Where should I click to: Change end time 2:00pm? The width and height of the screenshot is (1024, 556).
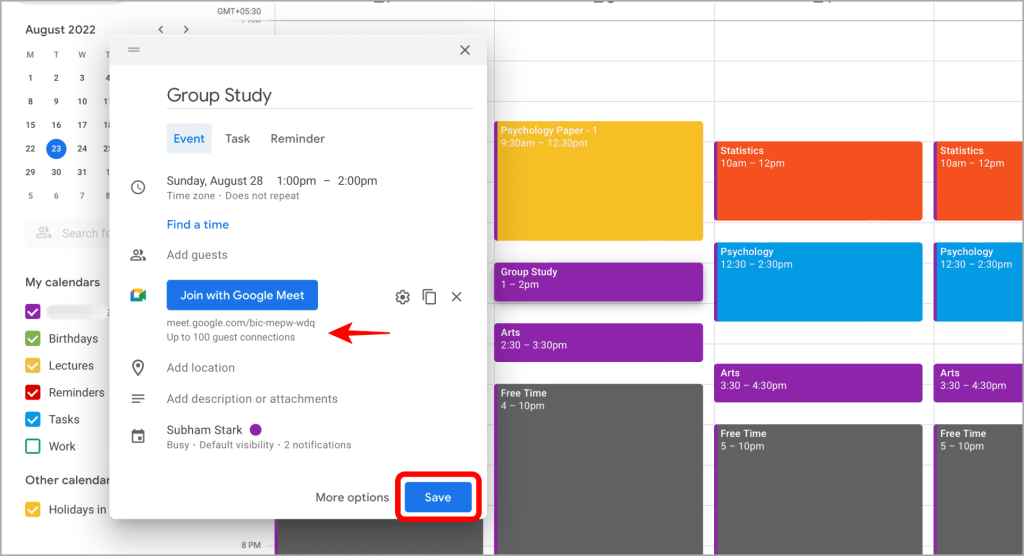357,181
